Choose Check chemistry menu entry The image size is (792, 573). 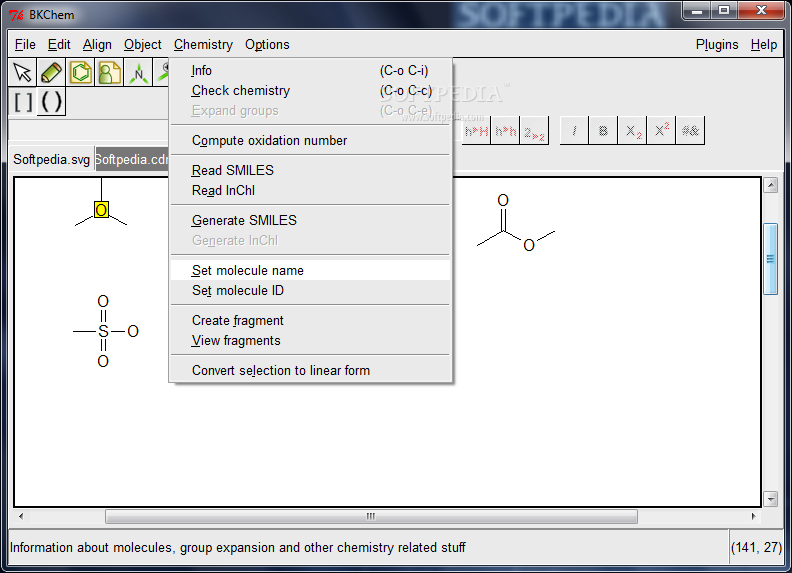tap(310, 90)
